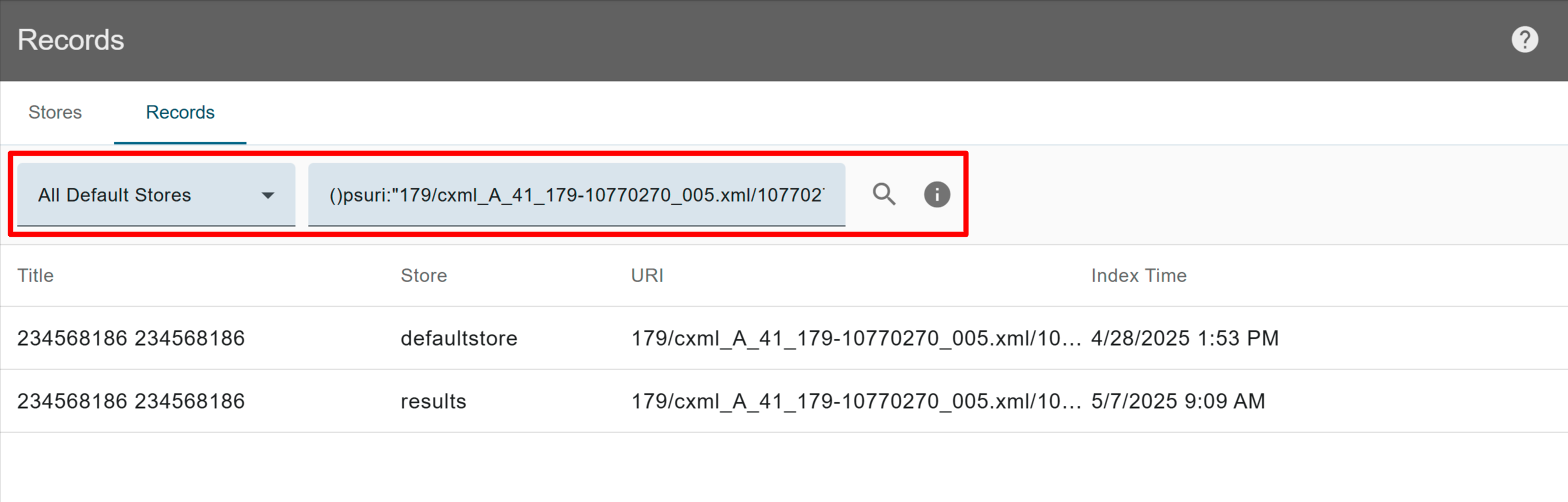Screen dimensions: 1568x502
Task: Switch to the Stores tab
Action: (x=55, y=113)
